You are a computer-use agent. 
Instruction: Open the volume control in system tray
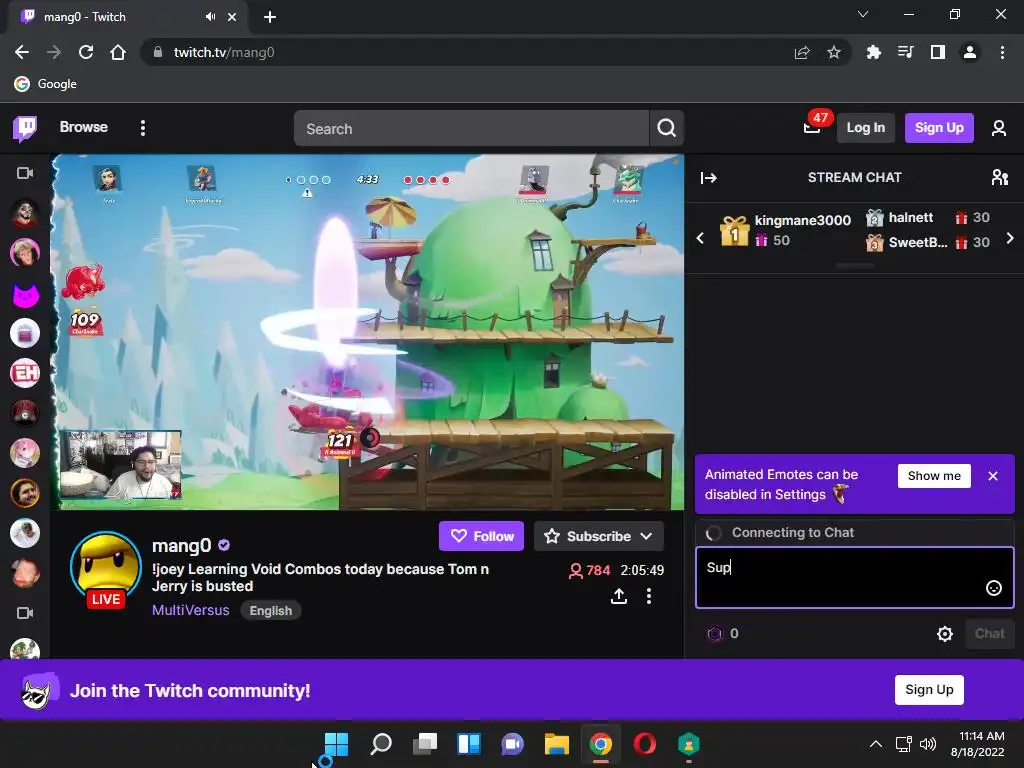928,744
